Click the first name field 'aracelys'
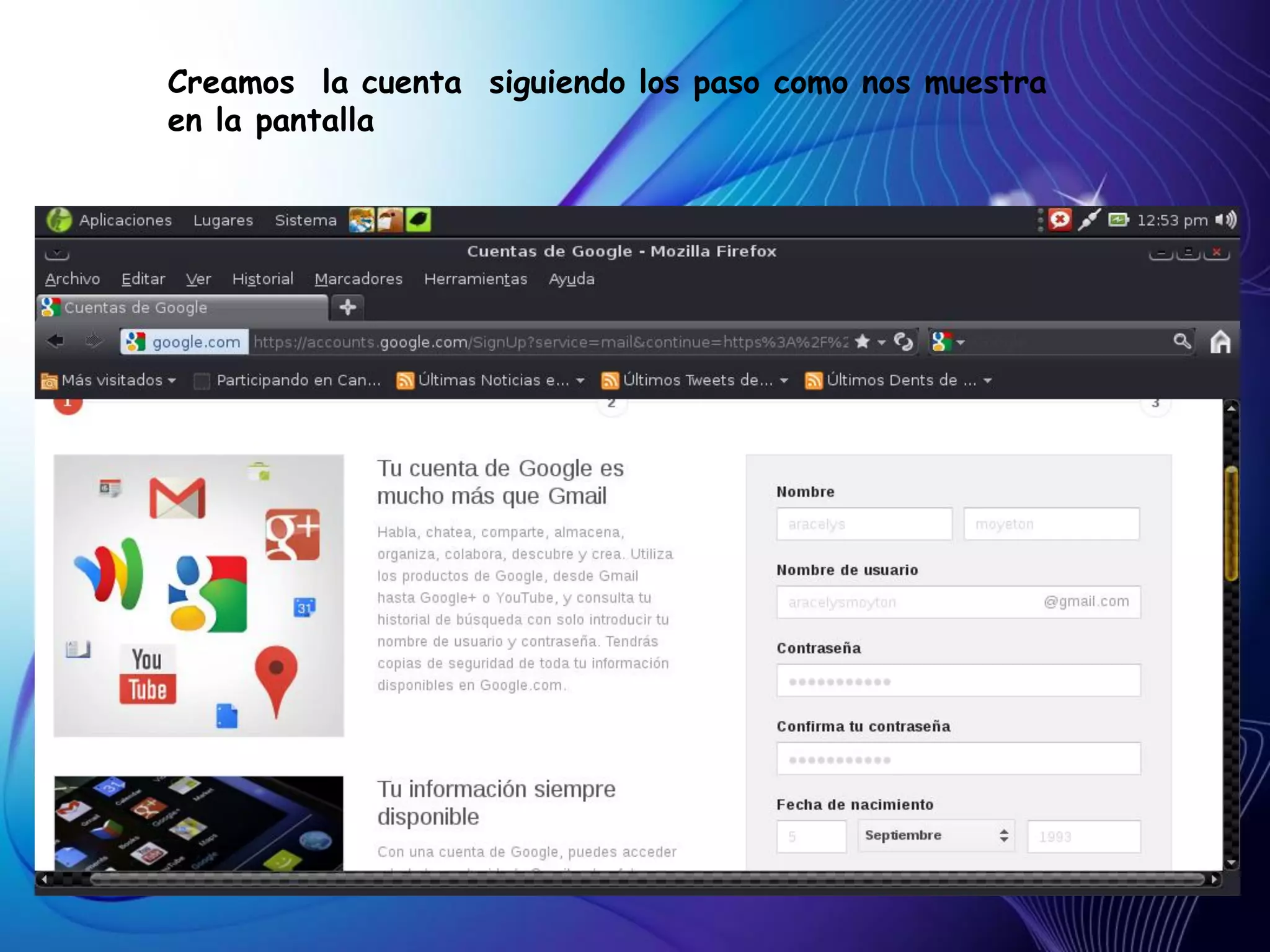The height and width of the screenshot is (952, 1270). (864, 524)
